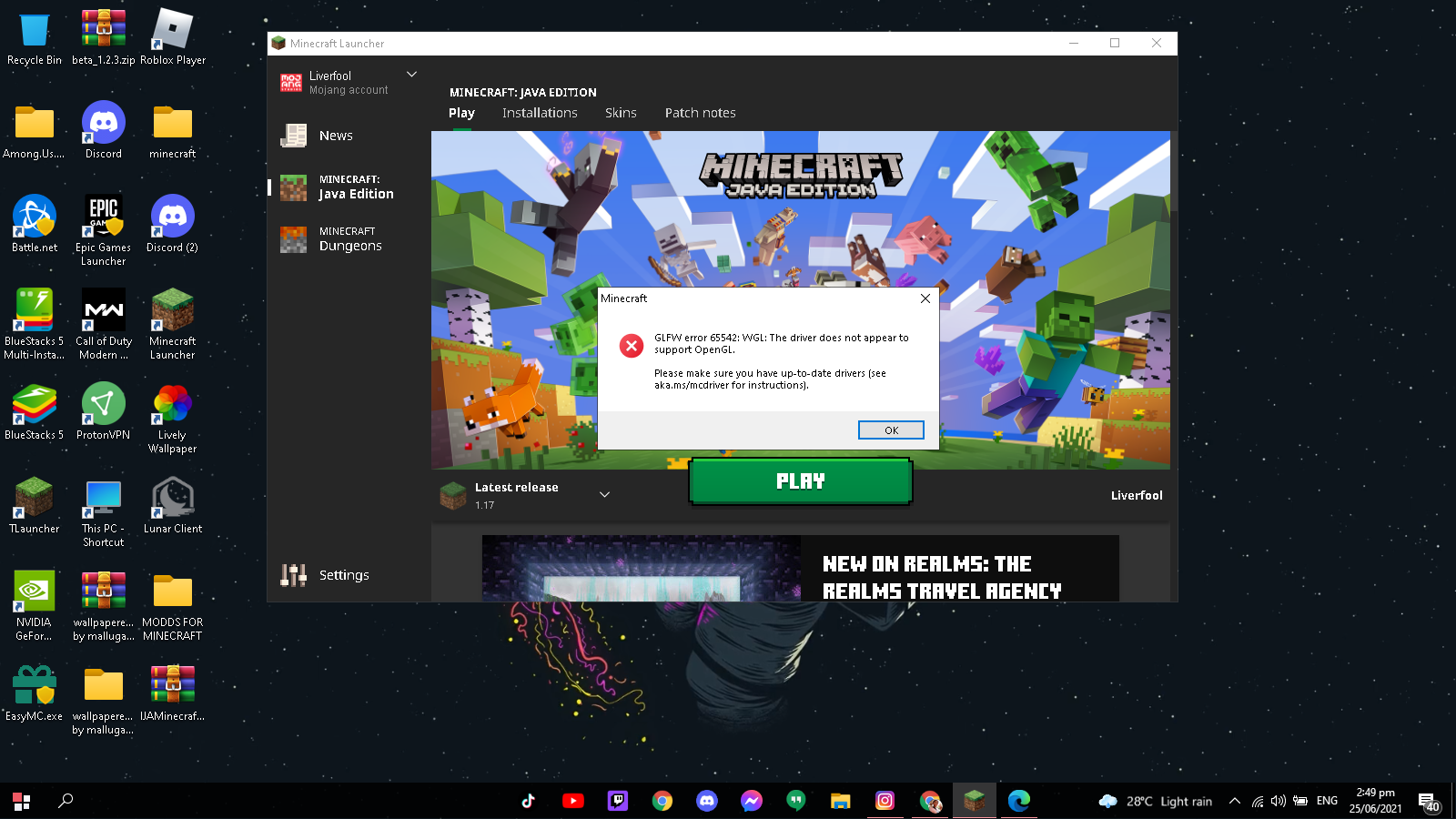1456x819 pixels.
Task: Open the Windows Start menu
Action: point(22,801)
